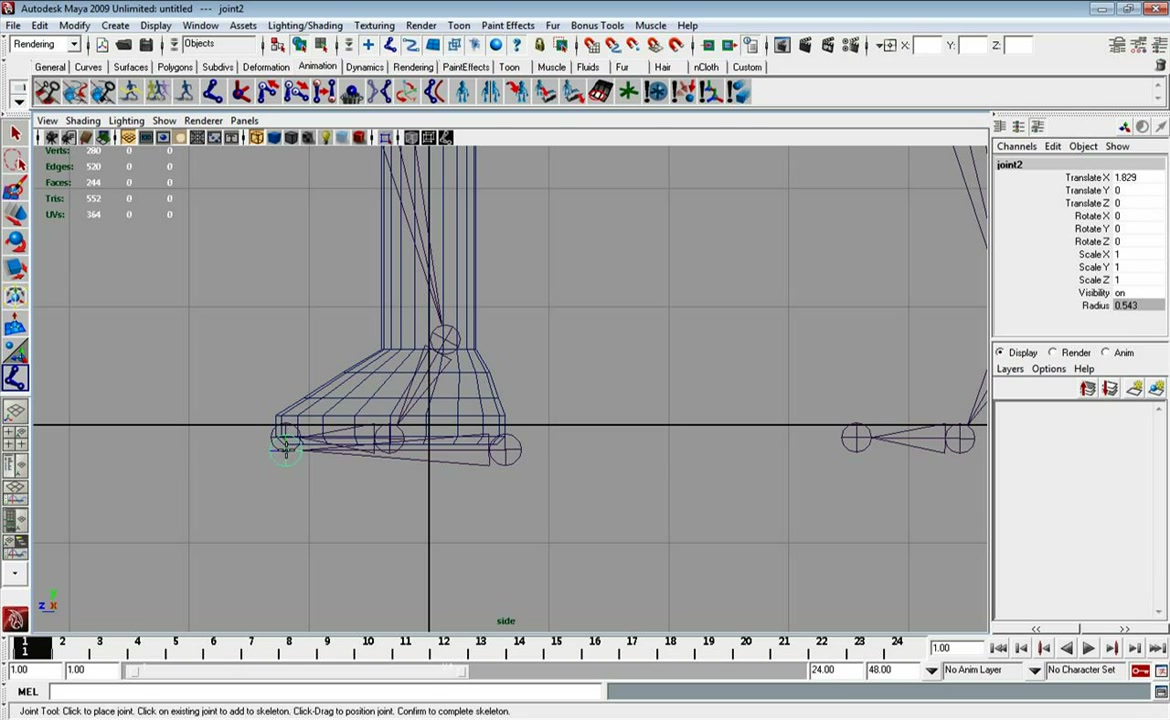Click the IK Handle tool shelf icon
Screen dimensions: 1170x720
pos(241,93)
